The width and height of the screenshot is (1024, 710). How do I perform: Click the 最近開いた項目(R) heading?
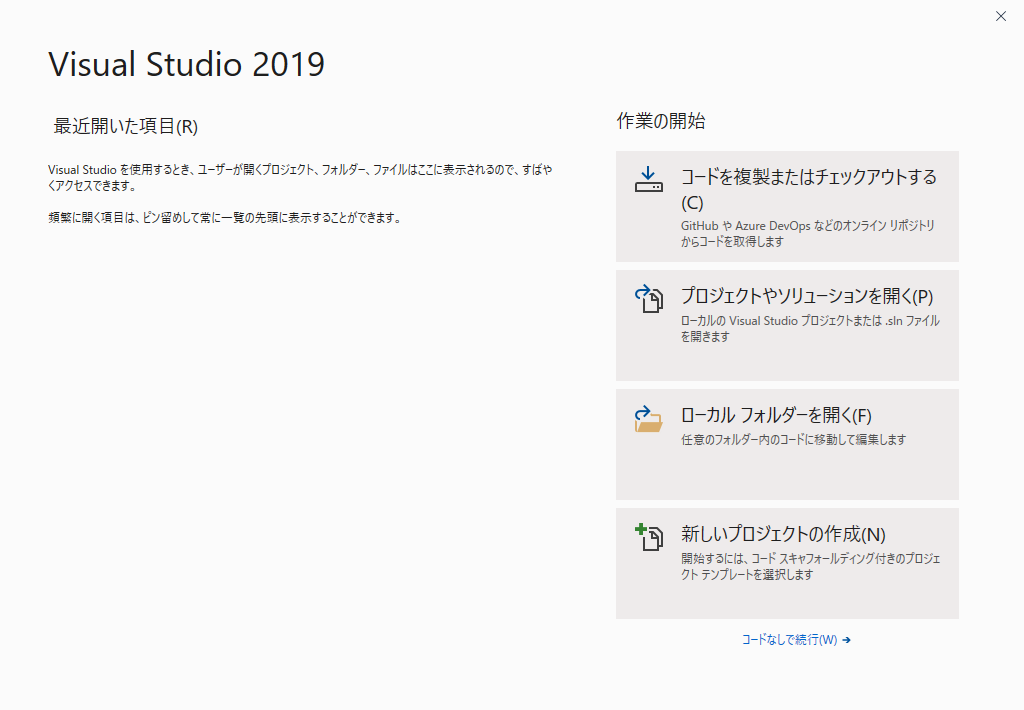[125, 126]
